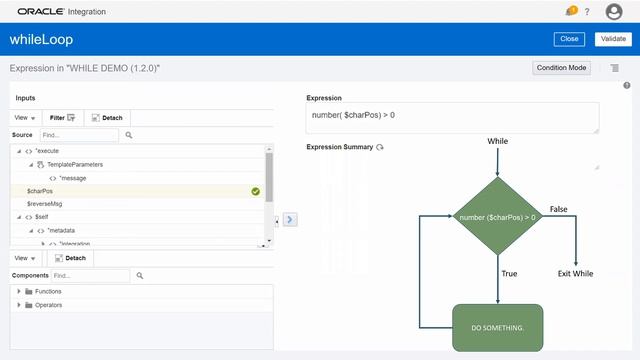Click the Filter button in Inputs
The width and height of the screenshot is (640, 360).
[62, 118]
